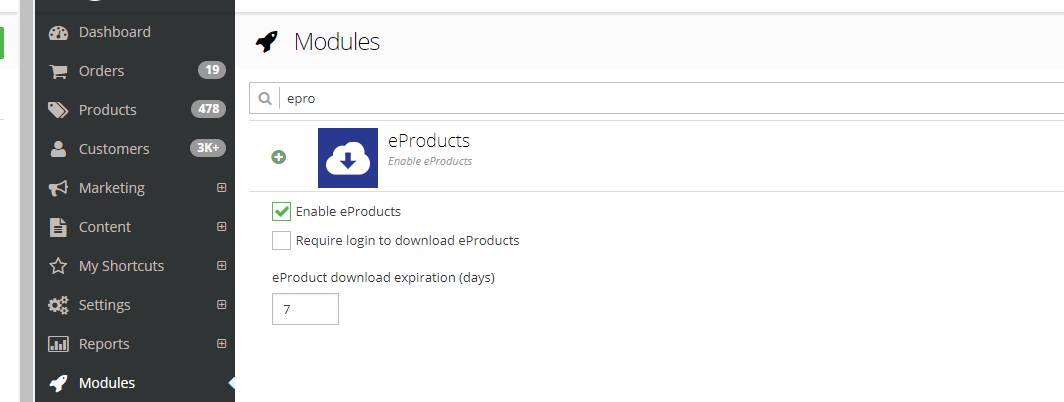The image size is (1064, 402).
Task: Uncheck the Enable eProducts checkbox
Action: pyautogui.click(x=281, y=211)
